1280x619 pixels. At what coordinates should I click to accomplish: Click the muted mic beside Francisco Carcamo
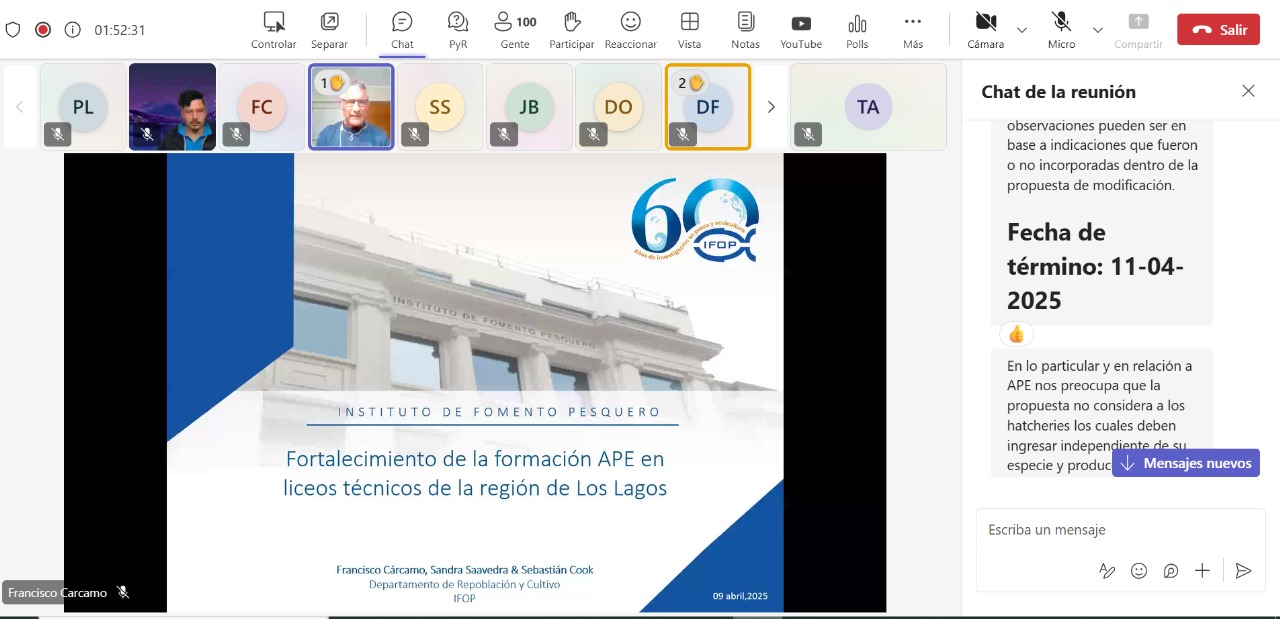[123, 593]
